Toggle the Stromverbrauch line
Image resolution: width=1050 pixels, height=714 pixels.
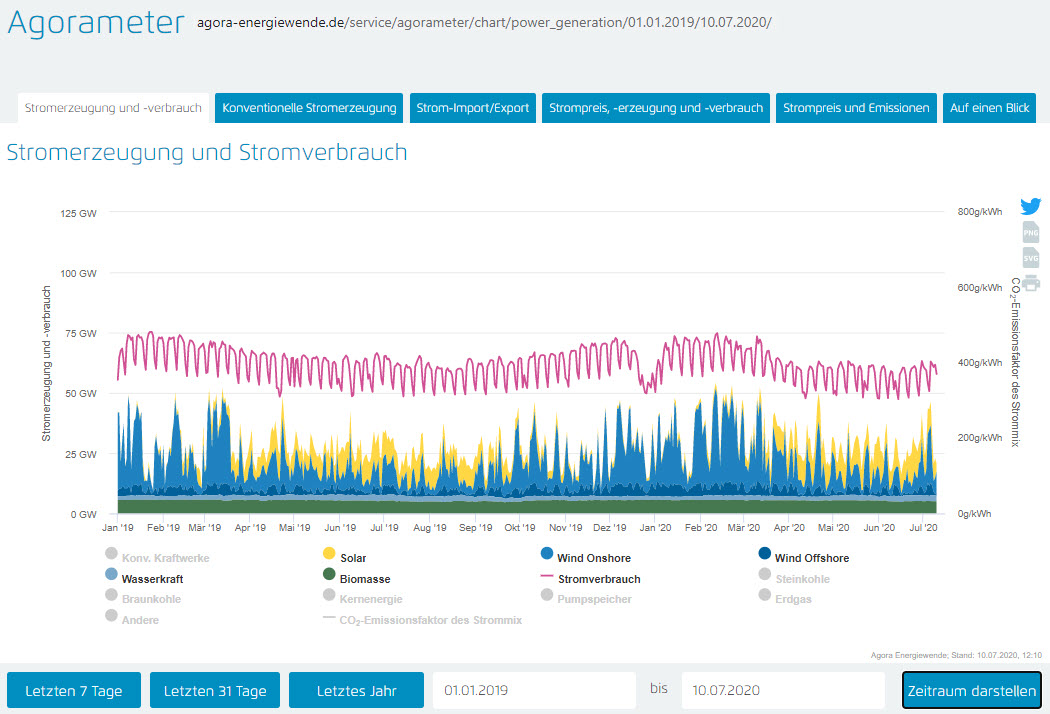[x=598, y=579]
